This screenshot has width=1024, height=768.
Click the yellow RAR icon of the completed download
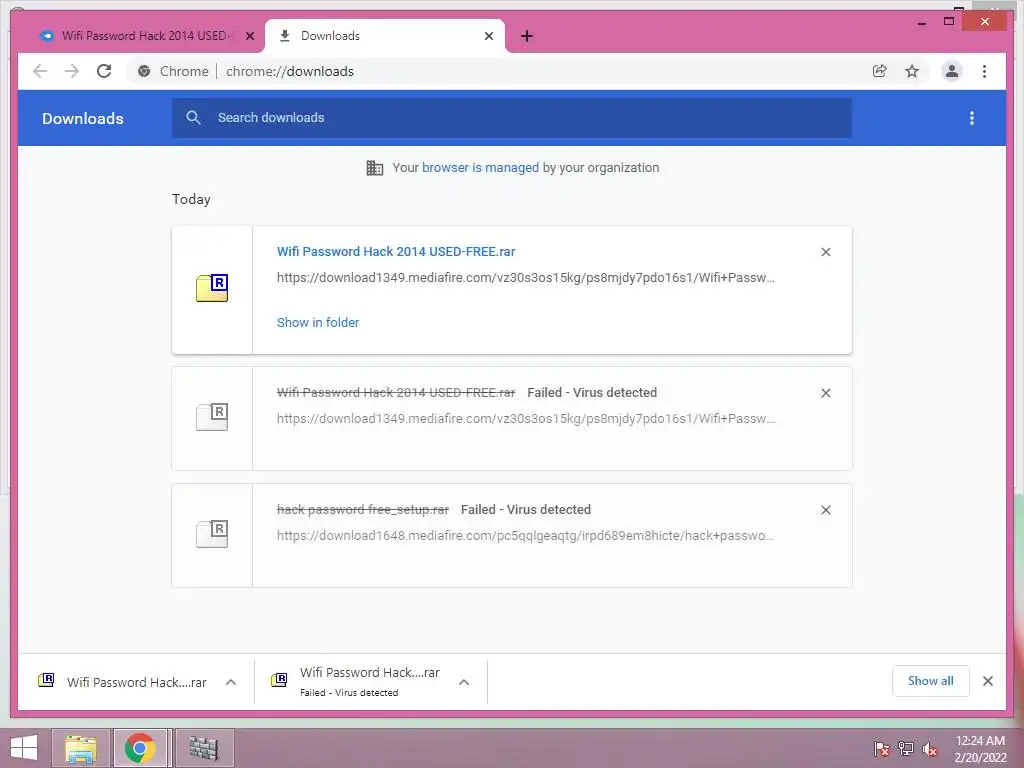click(x=212, y=288)
